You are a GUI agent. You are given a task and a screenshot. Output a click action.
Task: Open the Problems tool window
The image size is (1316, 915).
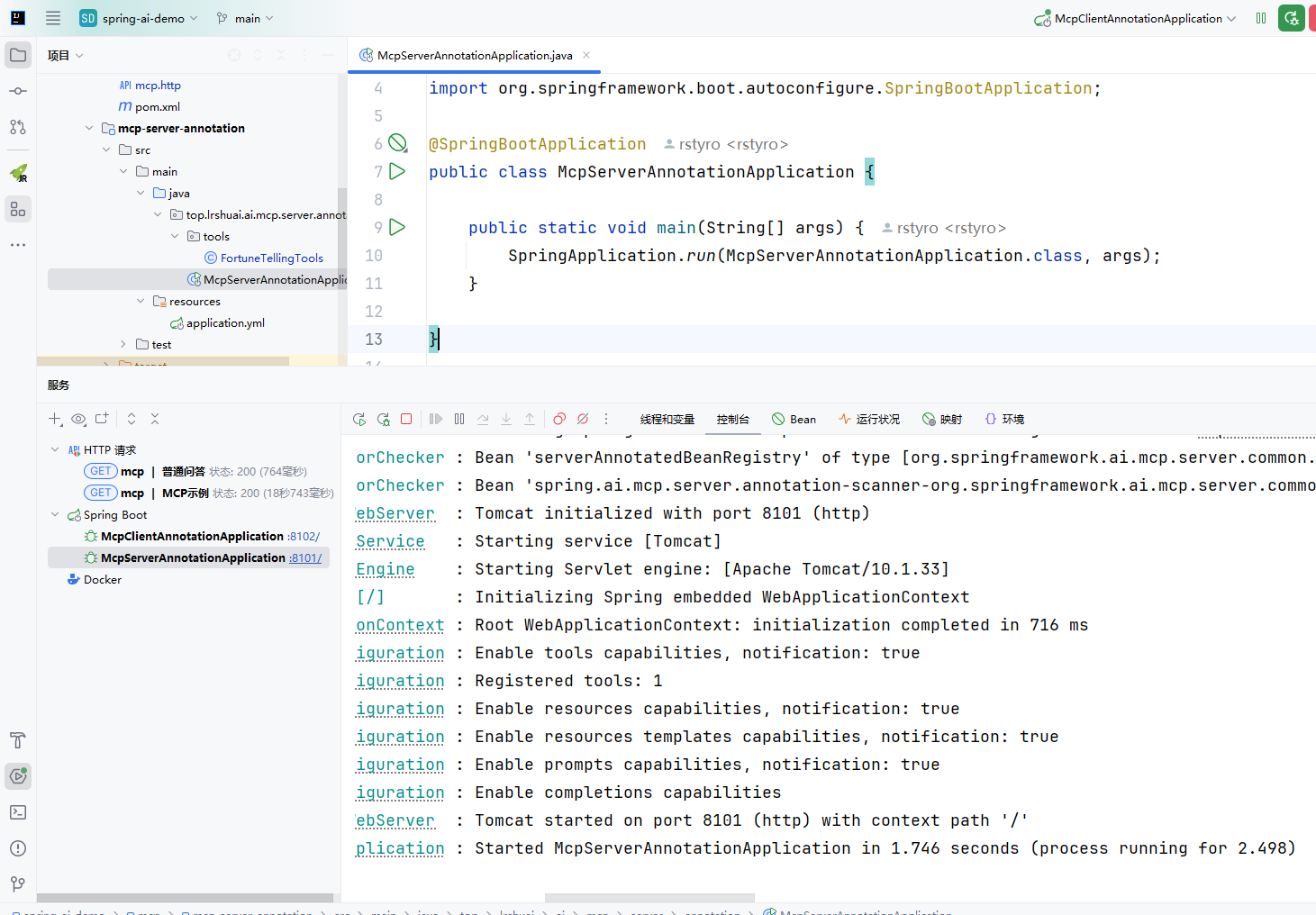click(x=18, y=848)
